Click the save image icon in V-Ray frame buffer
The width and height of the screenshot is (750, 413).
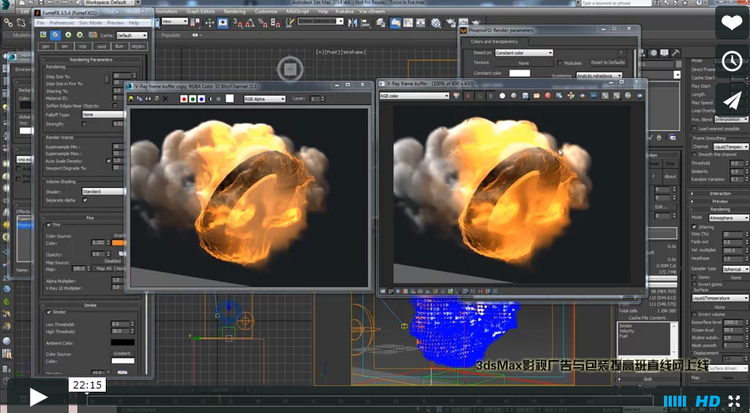tap(525, 96)
